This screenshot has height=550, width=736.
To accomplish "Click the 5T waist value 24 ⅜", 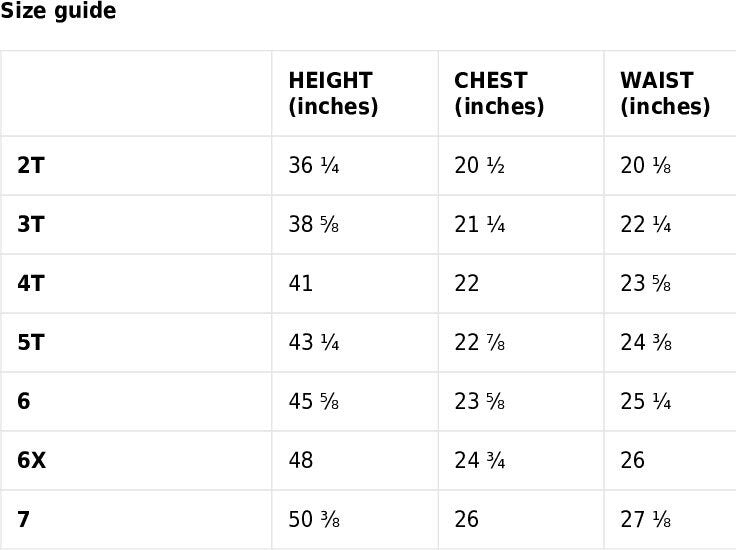I will click(x=646, y=343).
